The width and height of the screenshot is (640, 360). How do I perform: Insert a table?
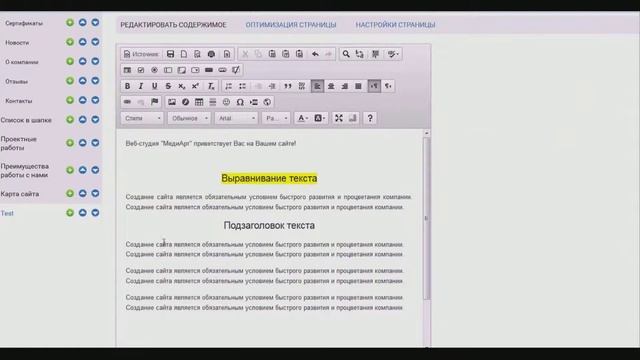pos(199,102)
